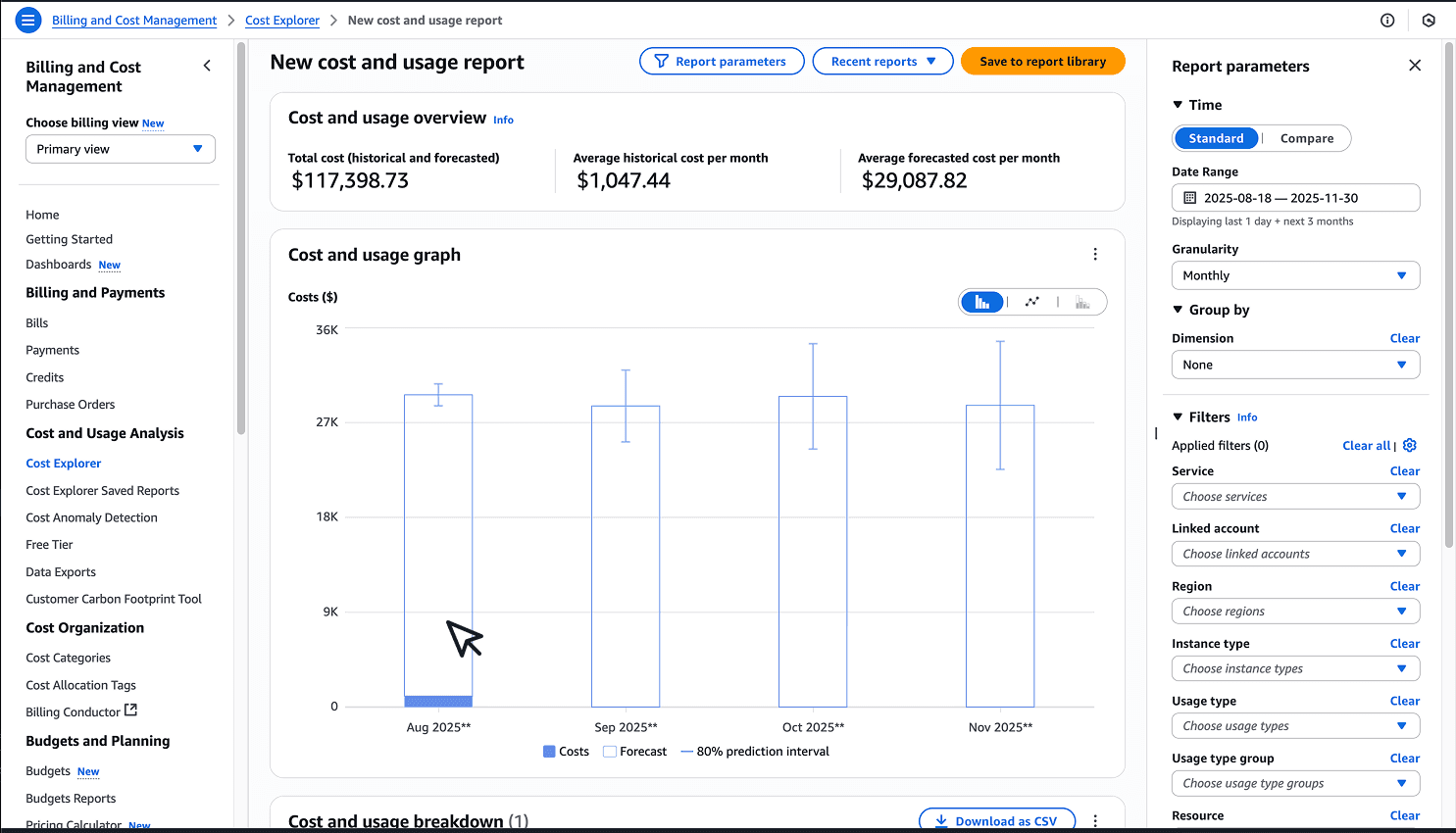1456x833 pixels.
Task: Open Customer Carbon Footprint Tool
Action: coord(114,599)
